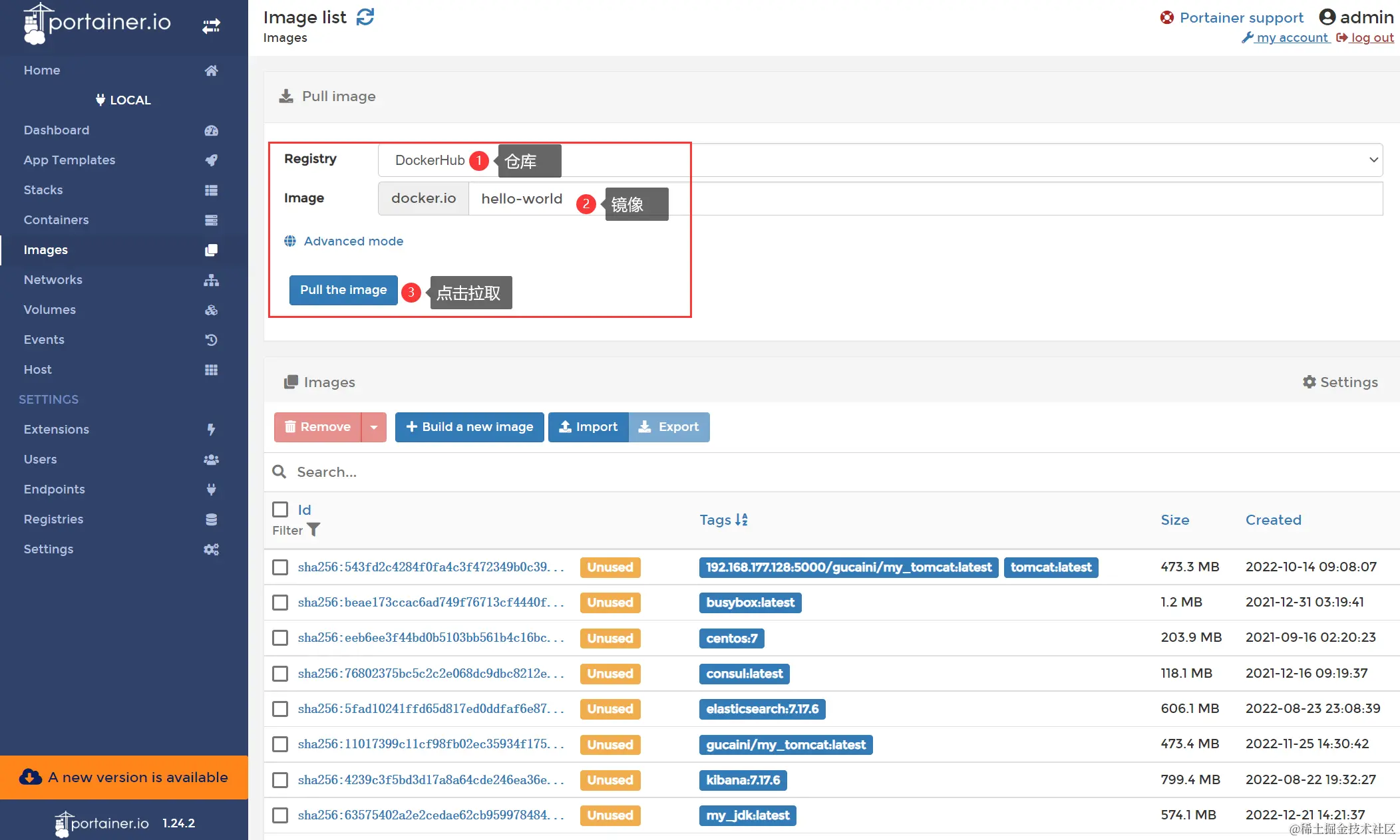Click the Advanced mode link
Screen dimensions: 1400x840
pyautogui.click(x=353, y=241)
